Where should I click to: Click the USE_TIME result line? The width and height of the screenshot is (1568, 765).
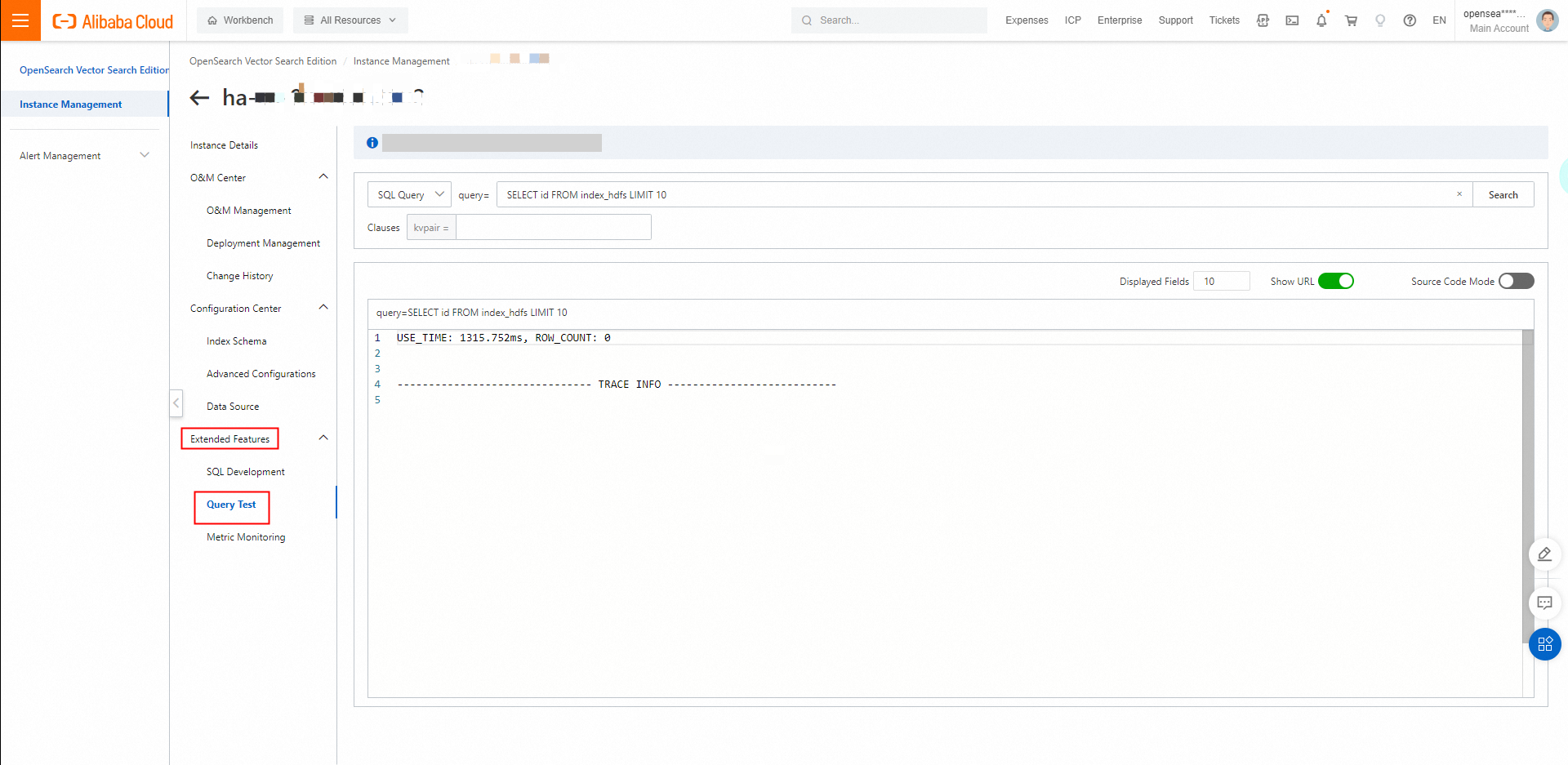coord(504,338)
